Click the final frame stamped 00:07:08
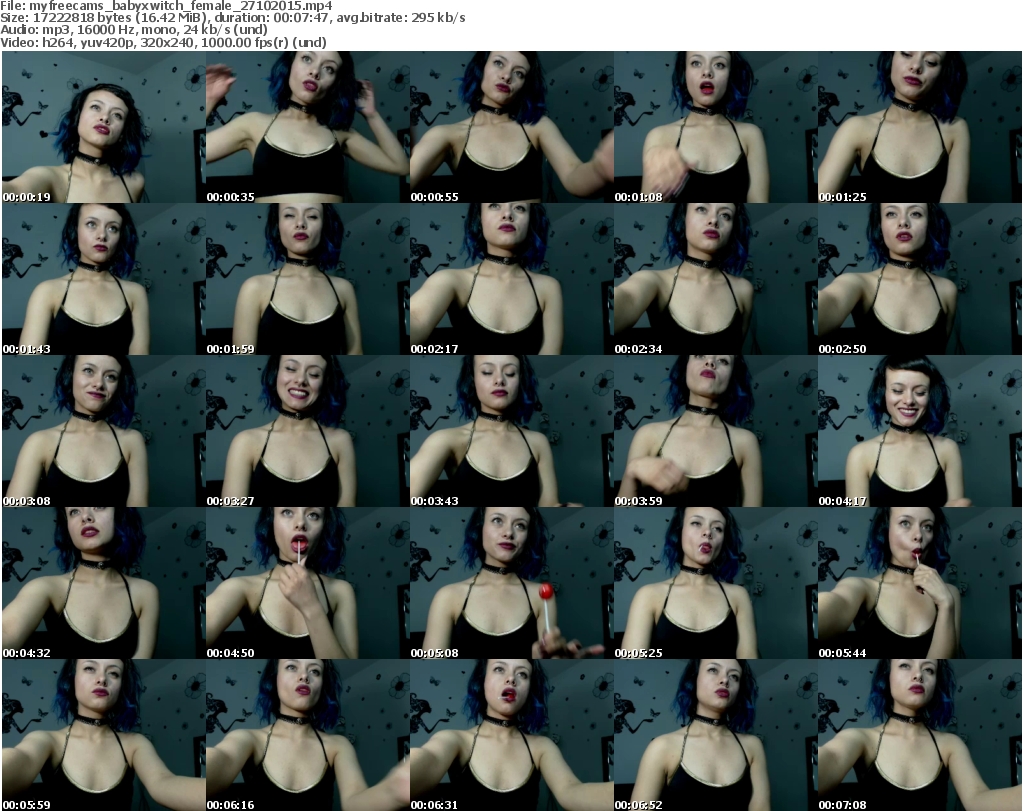 [920, 735]
